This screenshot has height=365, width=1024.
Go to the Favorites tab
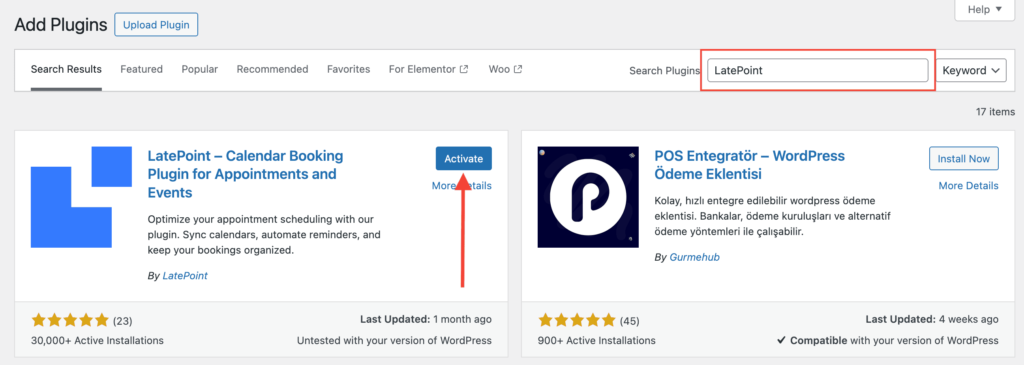349,69
